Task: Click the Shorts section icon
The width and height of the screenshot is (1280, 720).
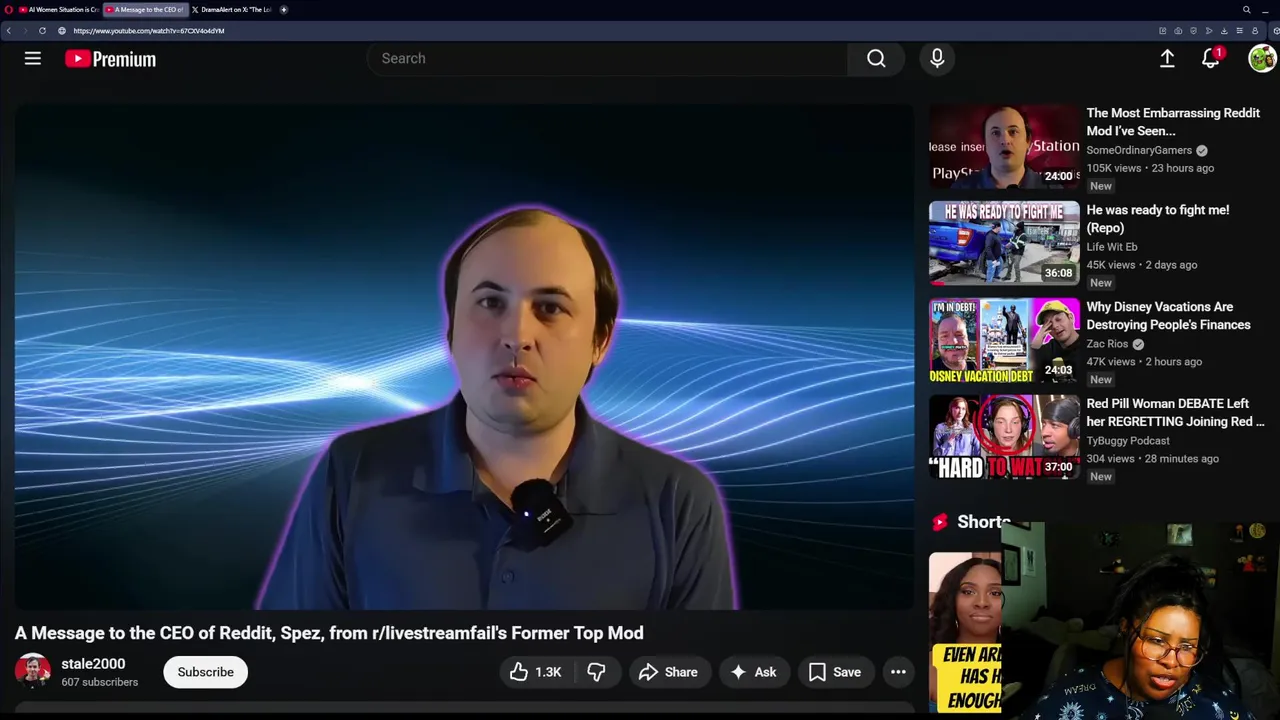Action: 940,522
